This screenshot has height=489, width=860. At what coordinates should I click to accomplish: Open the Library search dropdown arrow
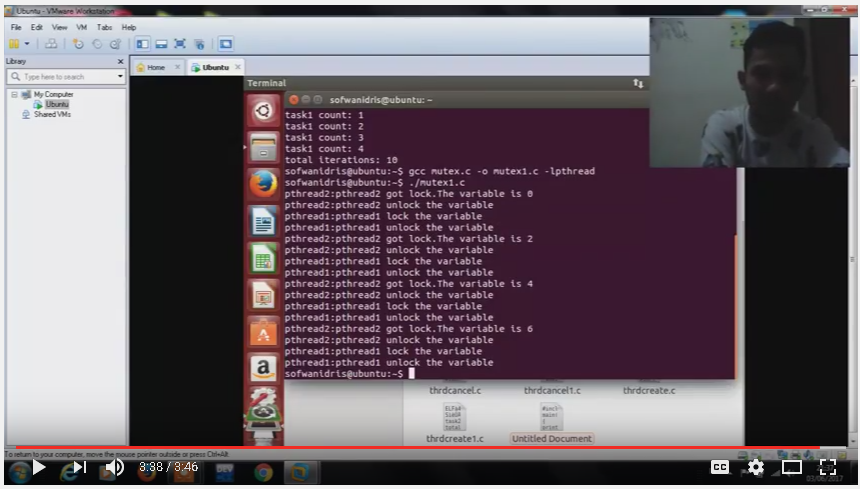pyautogui.click(x=120, y=77)
